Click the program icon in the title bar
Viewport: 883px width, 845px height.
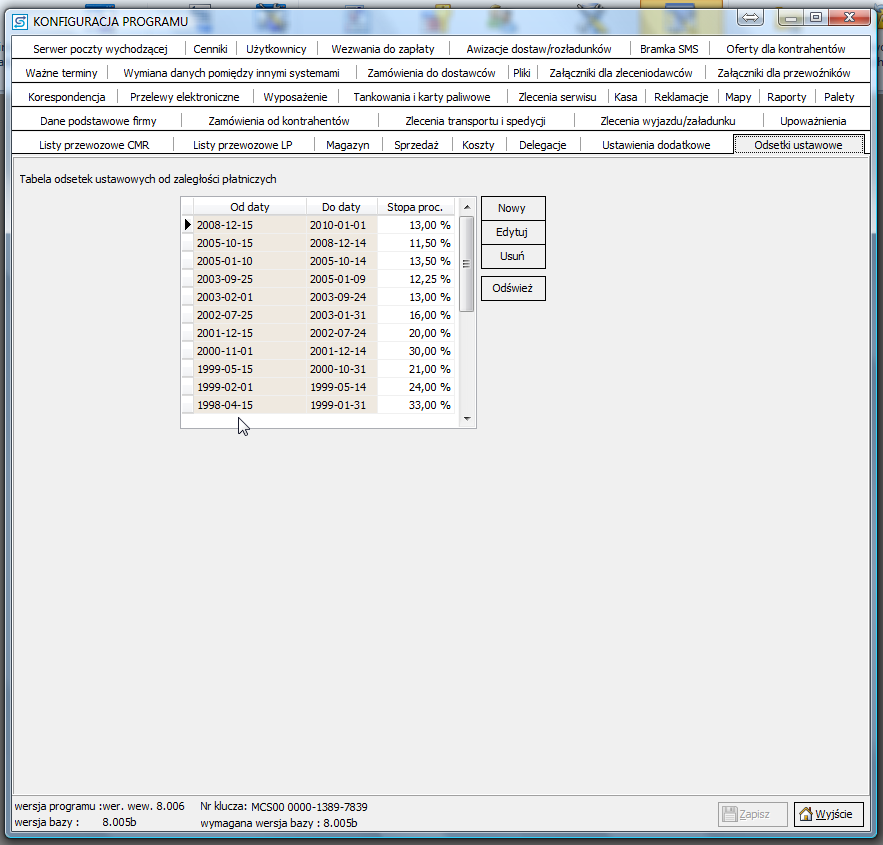pyautogui.click(x=20, y=22)
